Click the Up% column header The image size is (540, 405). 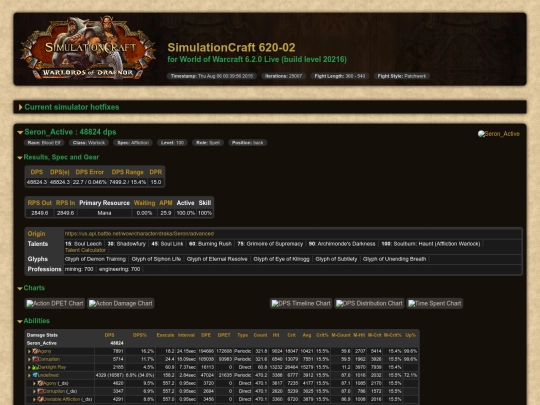411,335
